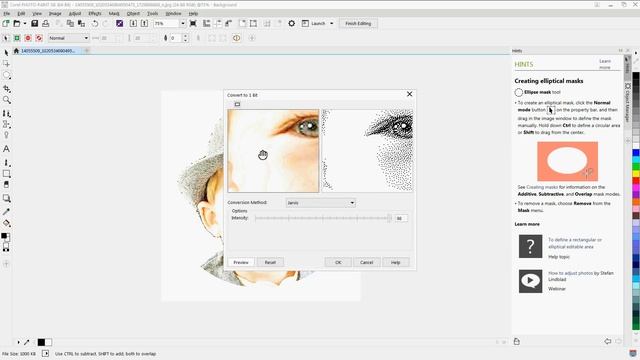The image size is (640, 360).
Task: Click the webinar video thumbnail
Action: (x=530, y=281)
